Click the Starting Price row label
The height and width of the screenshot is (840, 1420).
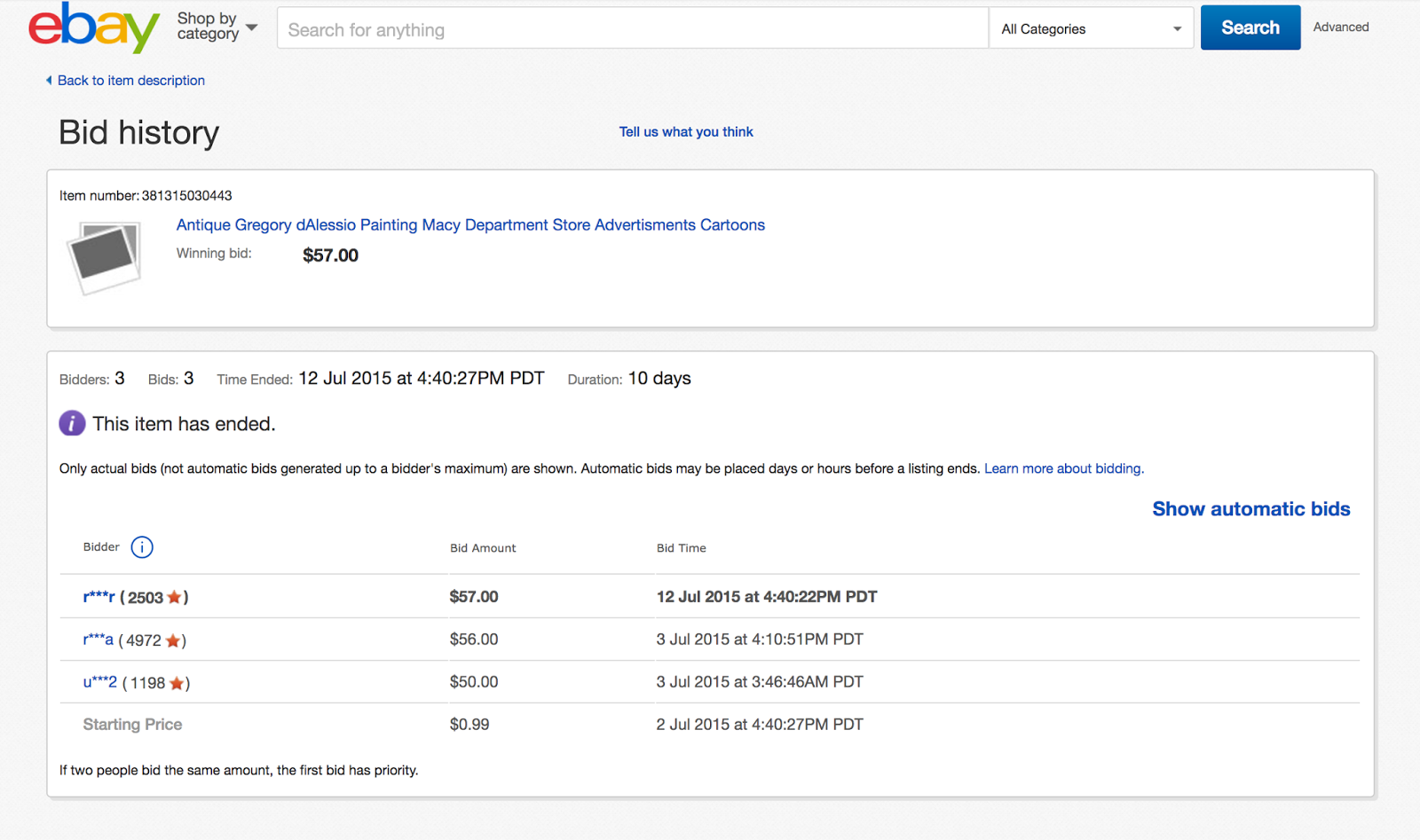[132, 725]
